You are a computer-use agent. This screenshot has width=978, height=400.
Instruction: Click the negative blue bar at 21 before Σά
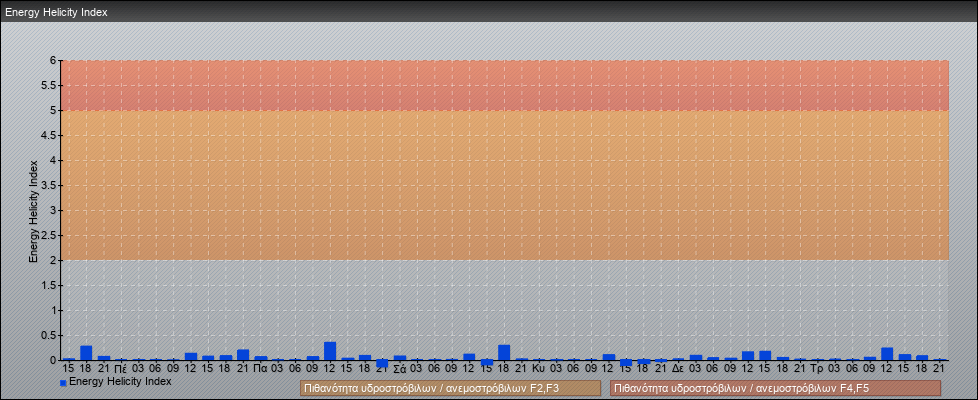point(382,363)
